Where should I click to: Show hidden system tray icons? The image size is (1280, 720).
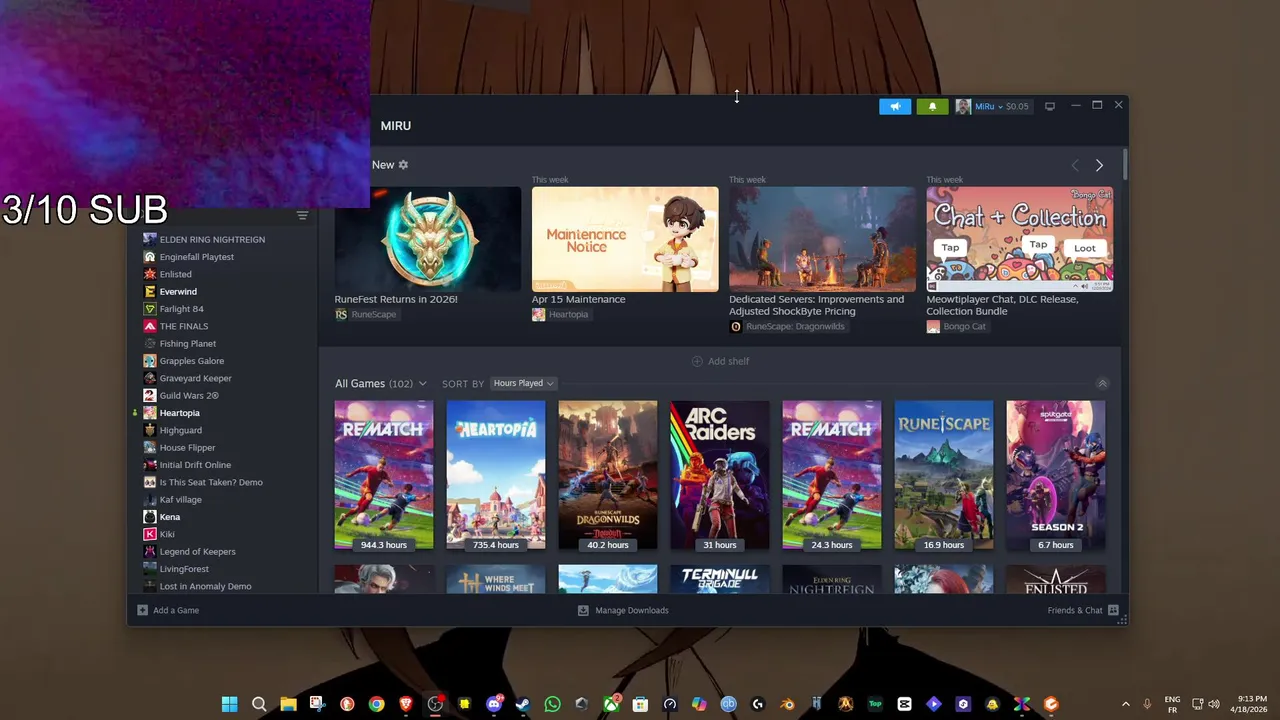[1125, 704]
